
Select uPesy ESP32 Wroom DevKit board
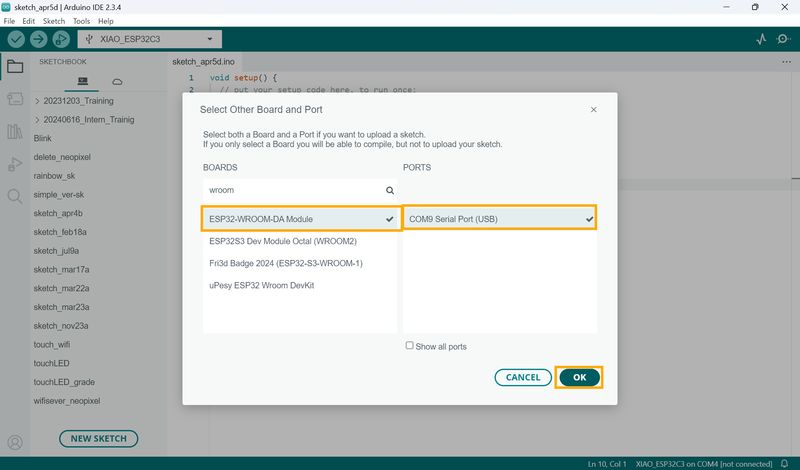tap(300, 285)
